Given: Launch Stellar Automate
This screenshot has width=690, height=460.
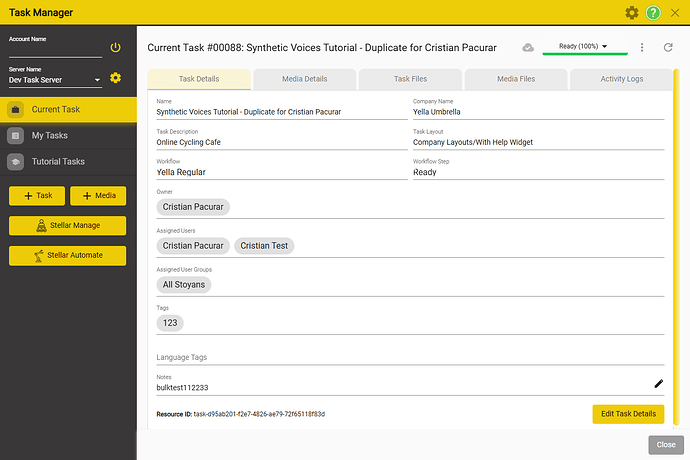Looking at the screenshot, I should pos(67,255).
